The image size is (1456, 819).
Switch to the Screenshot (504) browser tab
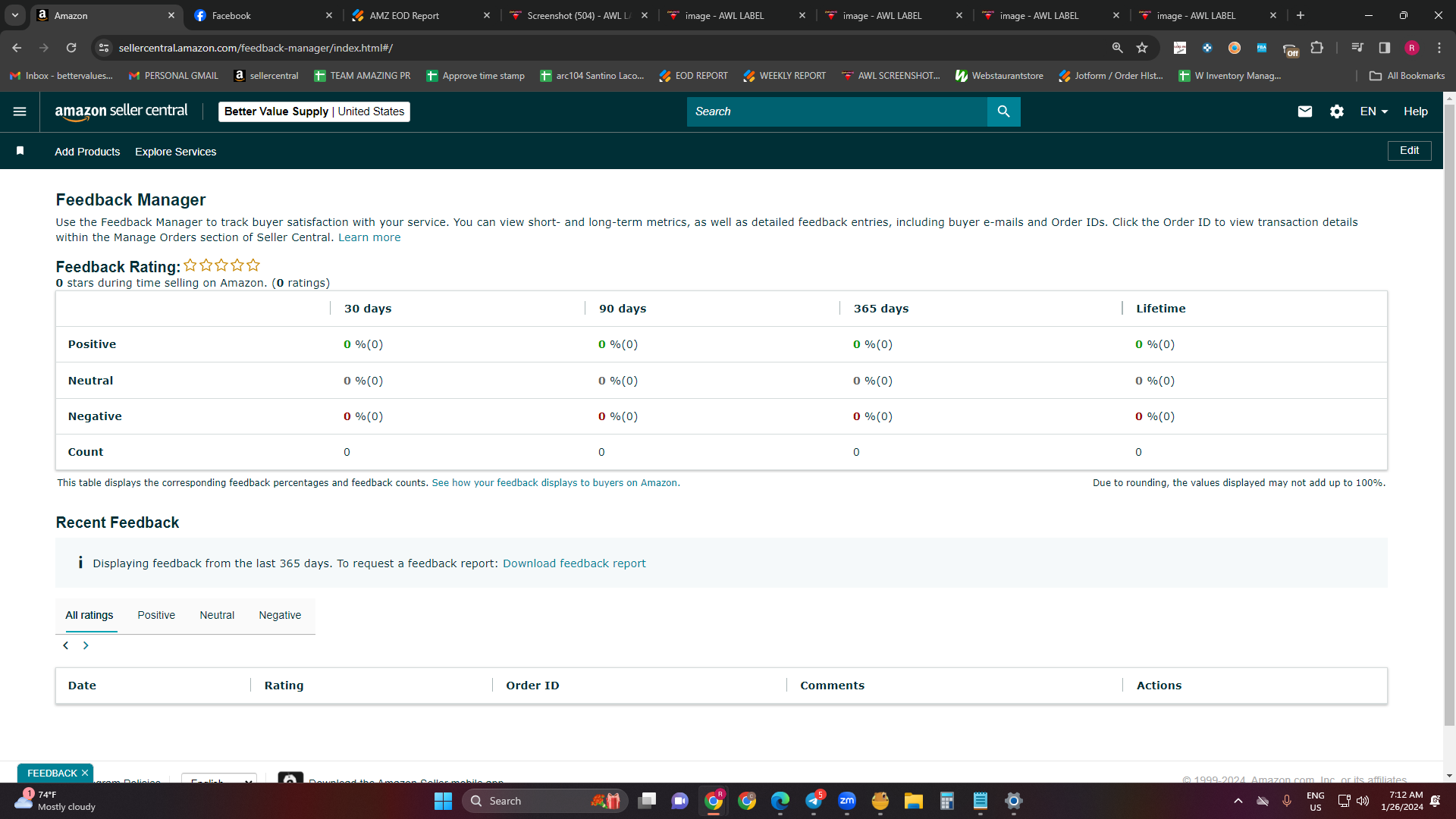tap(578, 15)
